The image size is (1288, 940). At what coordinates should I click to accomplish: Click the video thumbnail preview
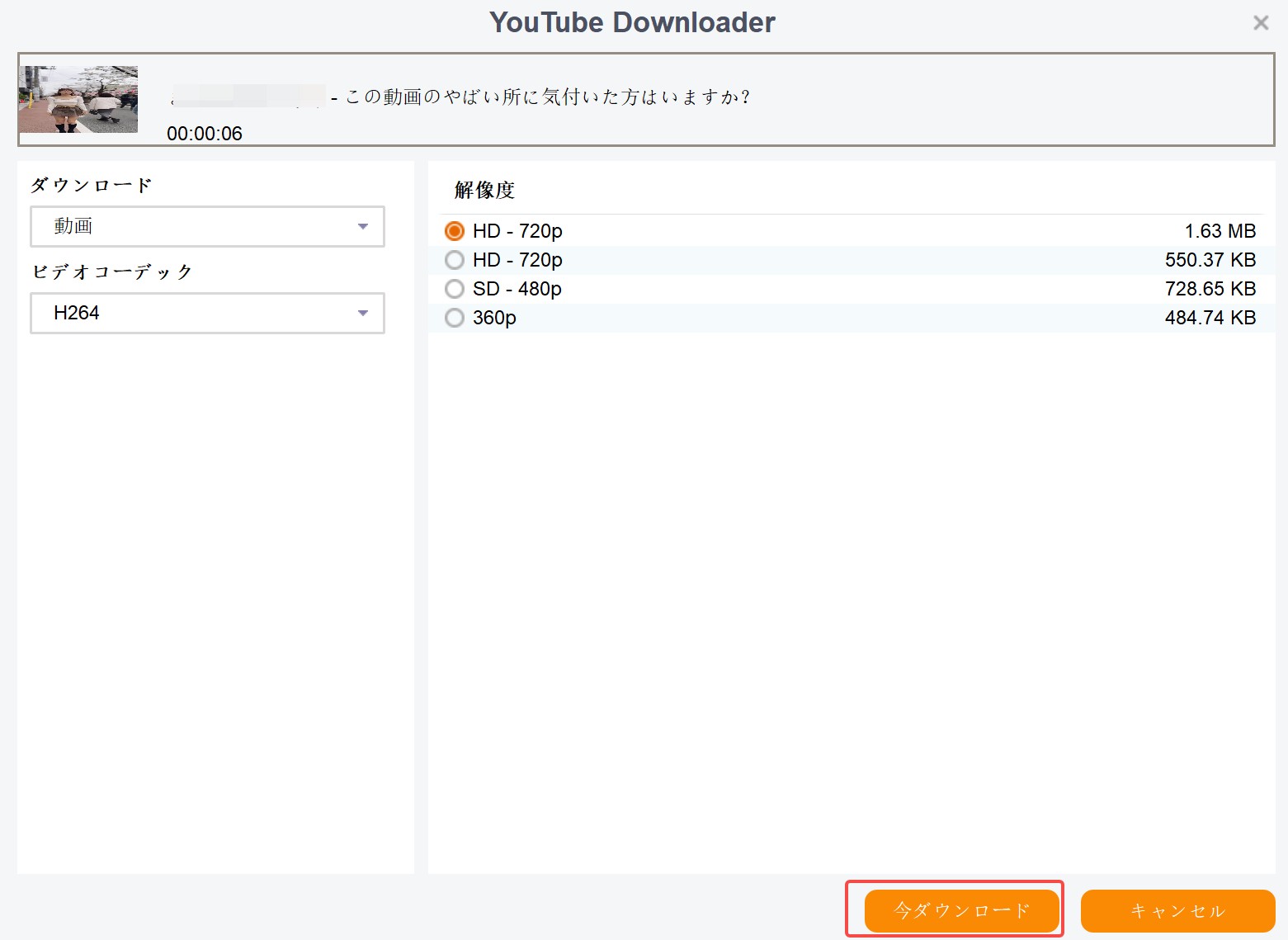(x=78, y=99)
